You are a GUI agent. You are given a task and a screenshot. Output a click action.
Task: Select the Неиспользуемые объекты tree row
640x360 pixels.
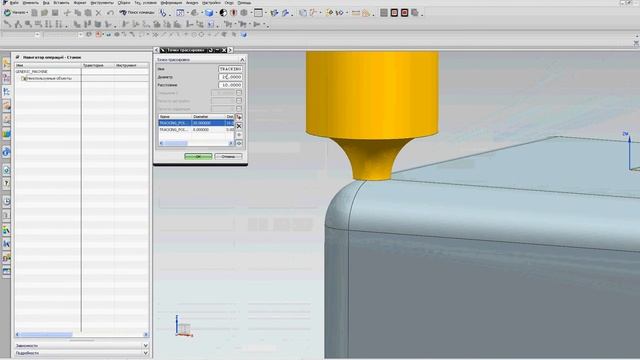click(x=82, y=78)
